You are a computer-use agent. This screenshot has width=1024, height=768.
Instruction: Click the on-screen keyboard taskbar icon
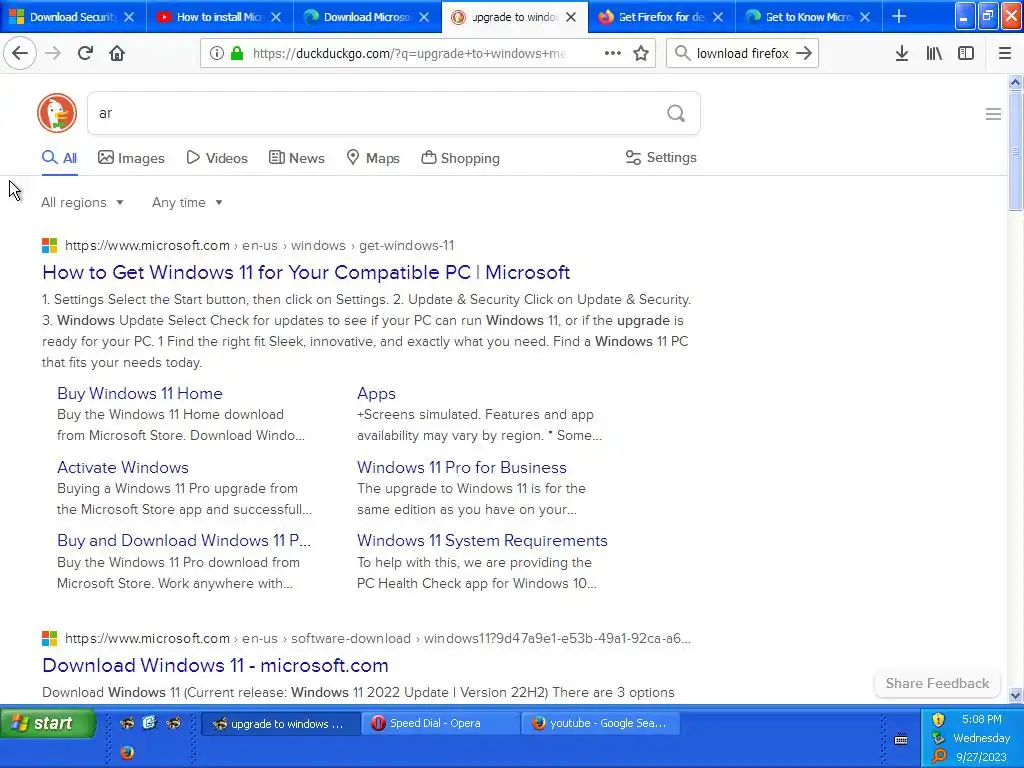pyautogui.click(x=901, y=739)
